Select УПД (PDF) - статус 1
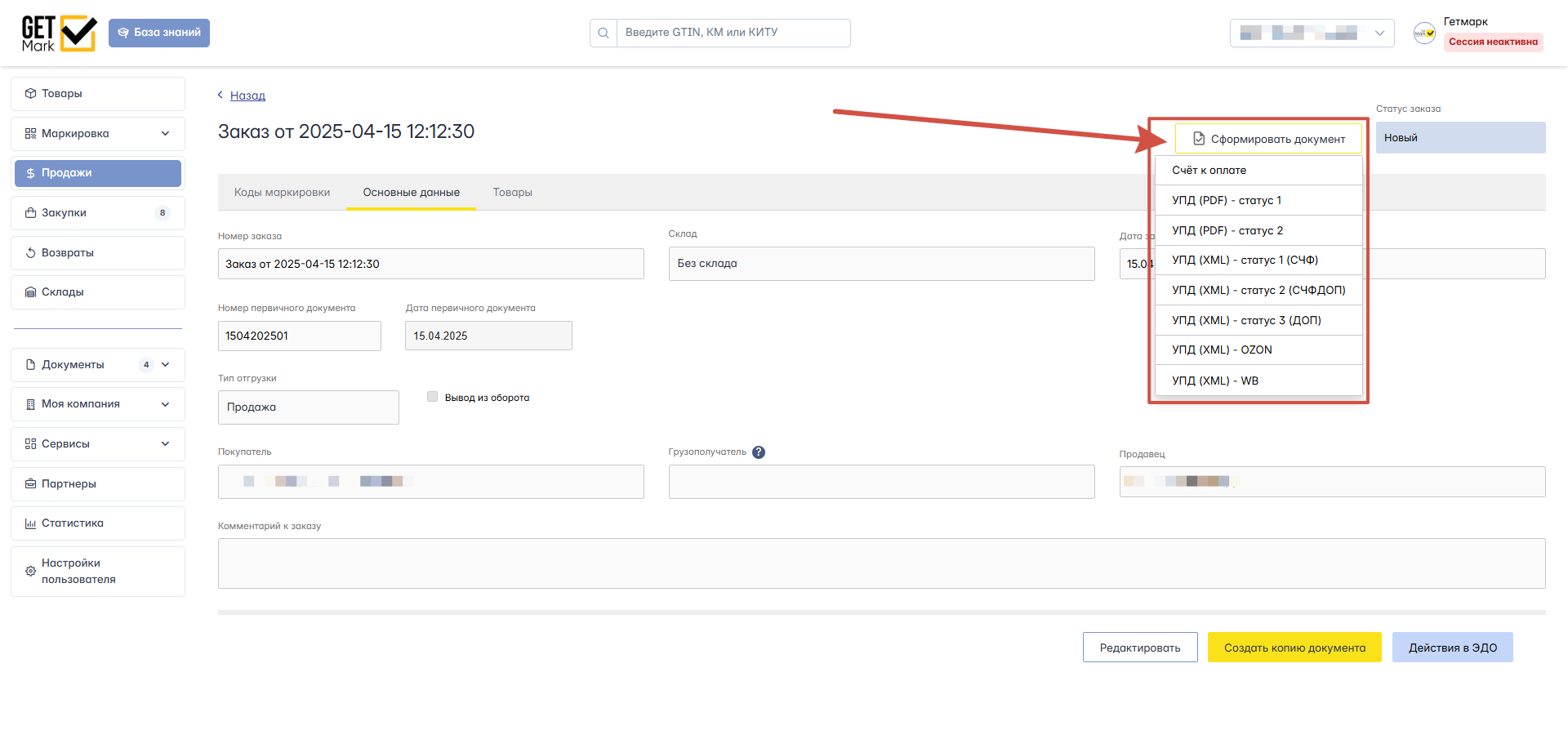This screenshot has height=739, width=1568. pos(1258,201)
